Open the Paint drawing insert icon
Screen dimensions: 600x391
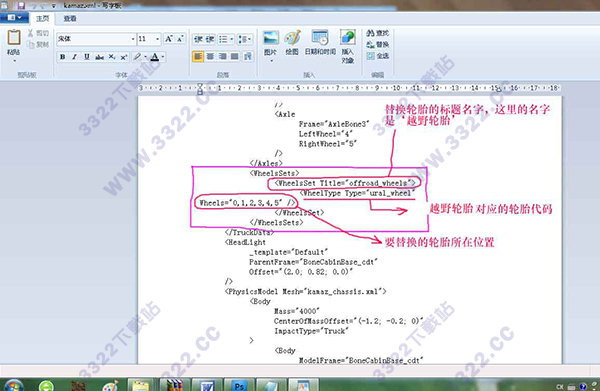pos(292,38)
